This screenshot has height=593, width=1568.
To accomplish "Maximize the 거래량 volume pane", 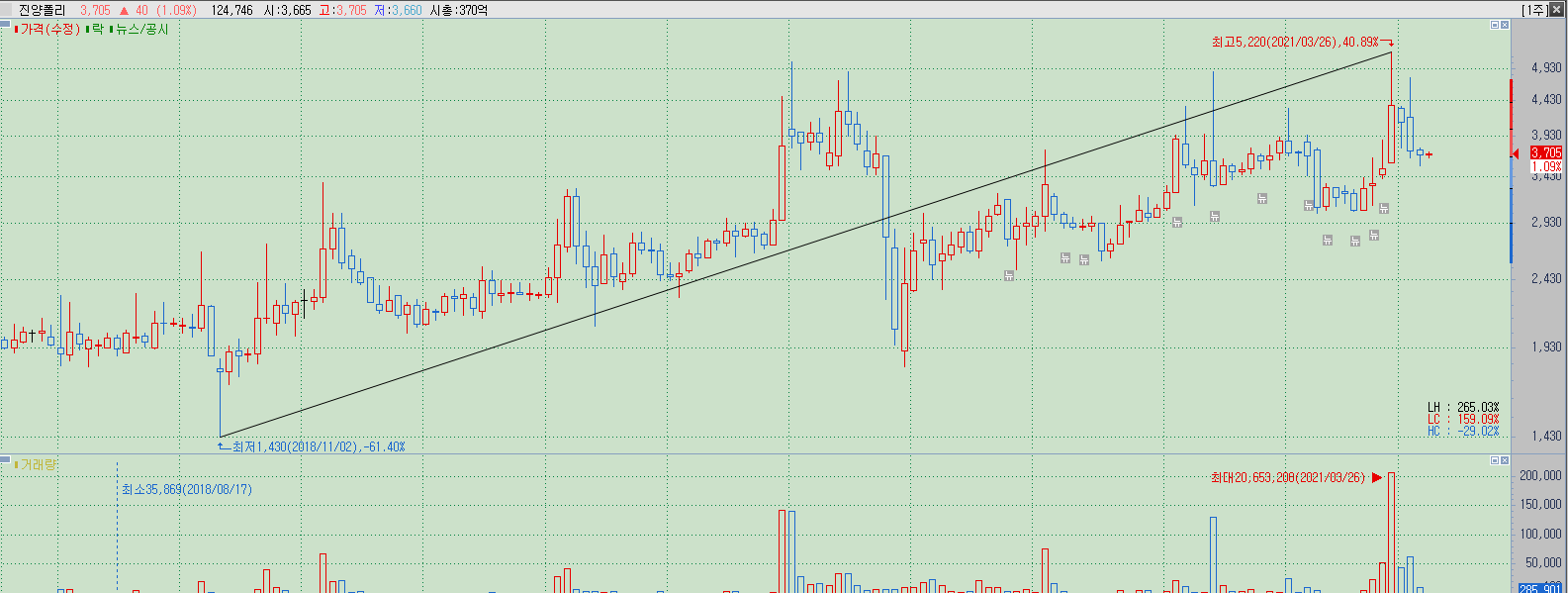I will [x=1495, y=460].
